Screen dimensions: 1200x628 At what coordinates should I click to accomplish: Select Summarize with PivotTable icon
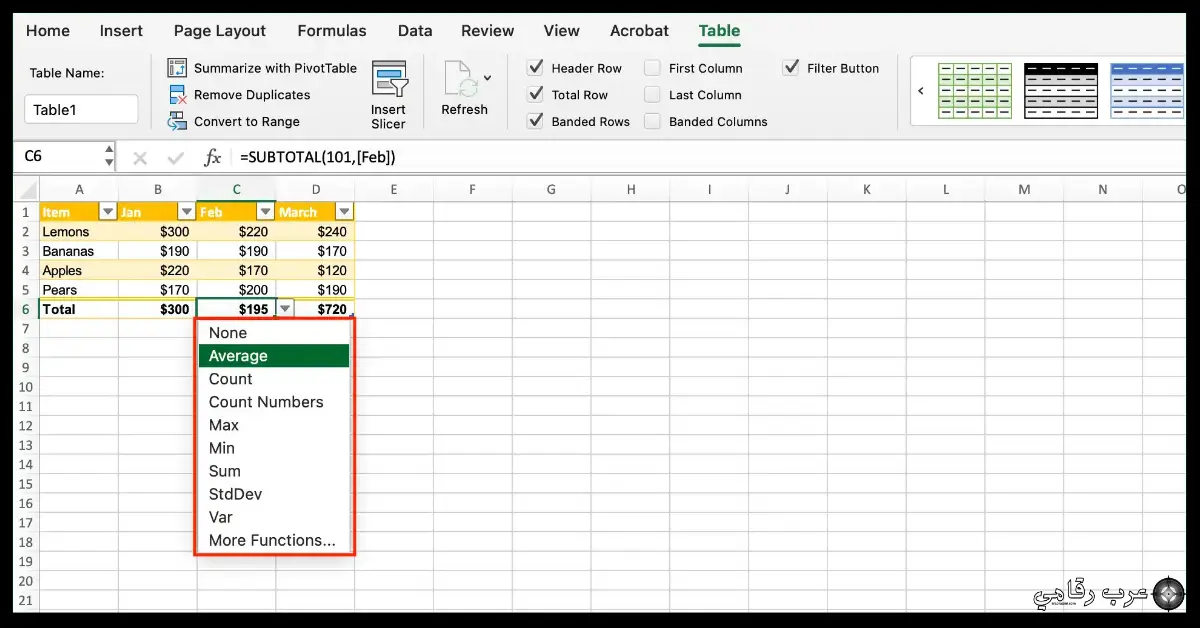[x=177, y=68]
